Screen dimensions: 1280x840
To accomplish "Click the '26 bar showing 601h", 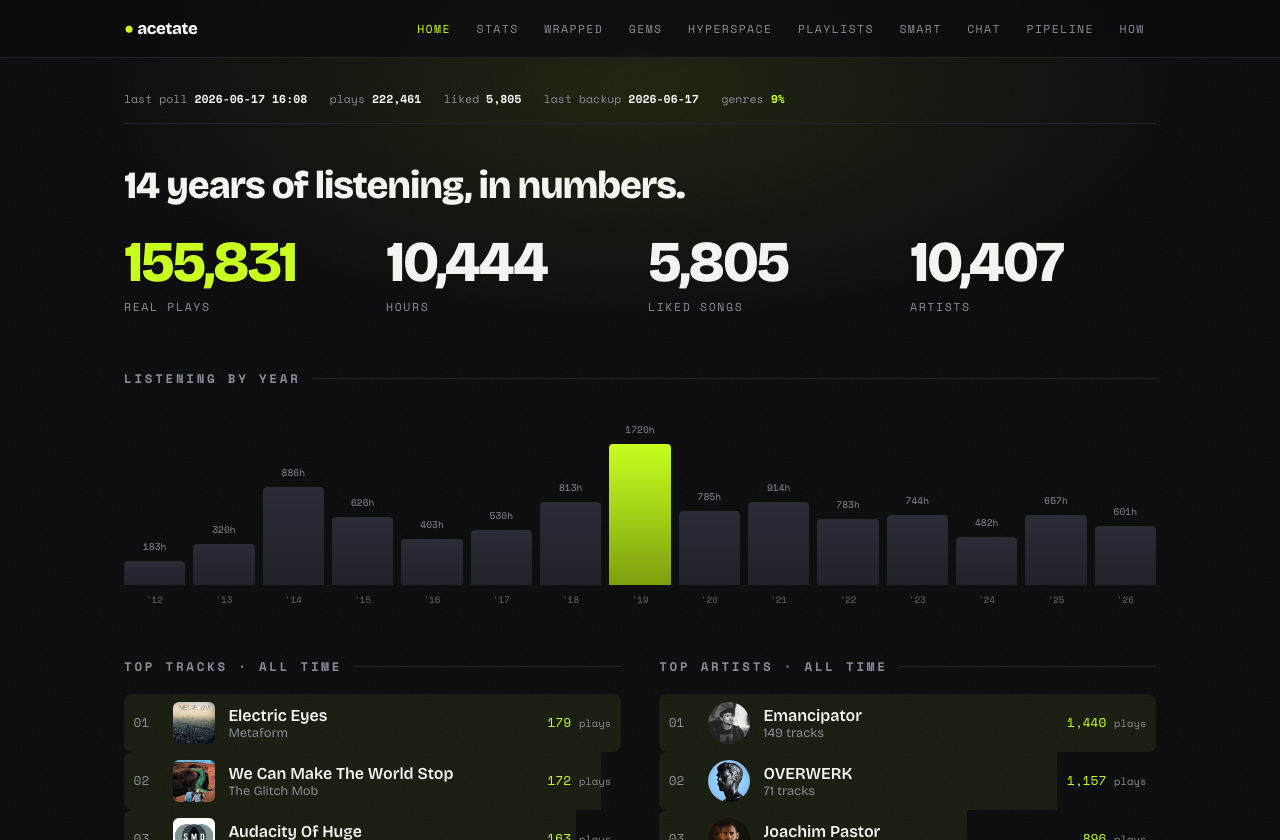I will (x=1126, y=555).
